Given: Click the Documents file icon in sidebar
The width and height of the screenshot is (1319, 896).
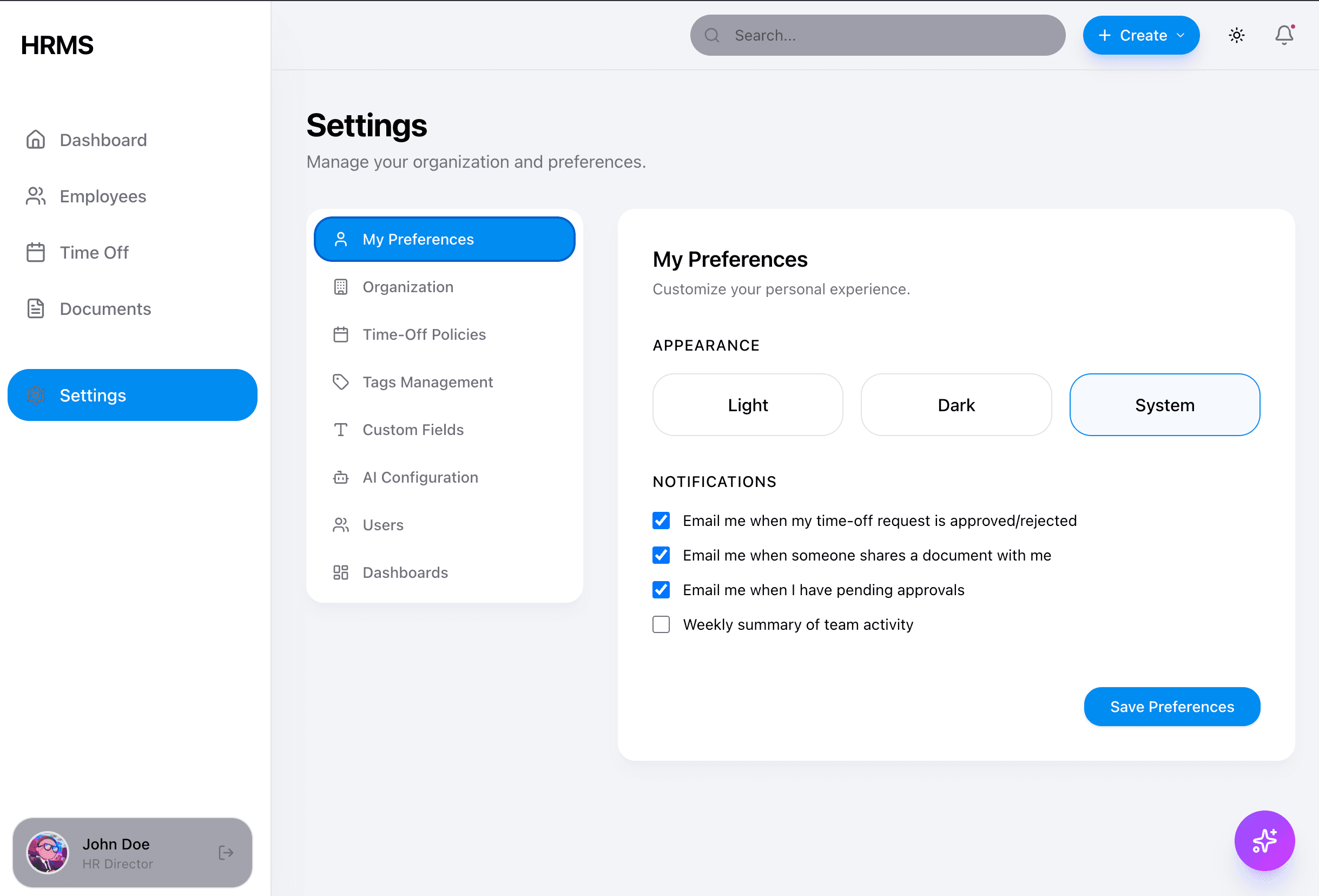Looking at the screenshot, I should (x=36, y=309).
